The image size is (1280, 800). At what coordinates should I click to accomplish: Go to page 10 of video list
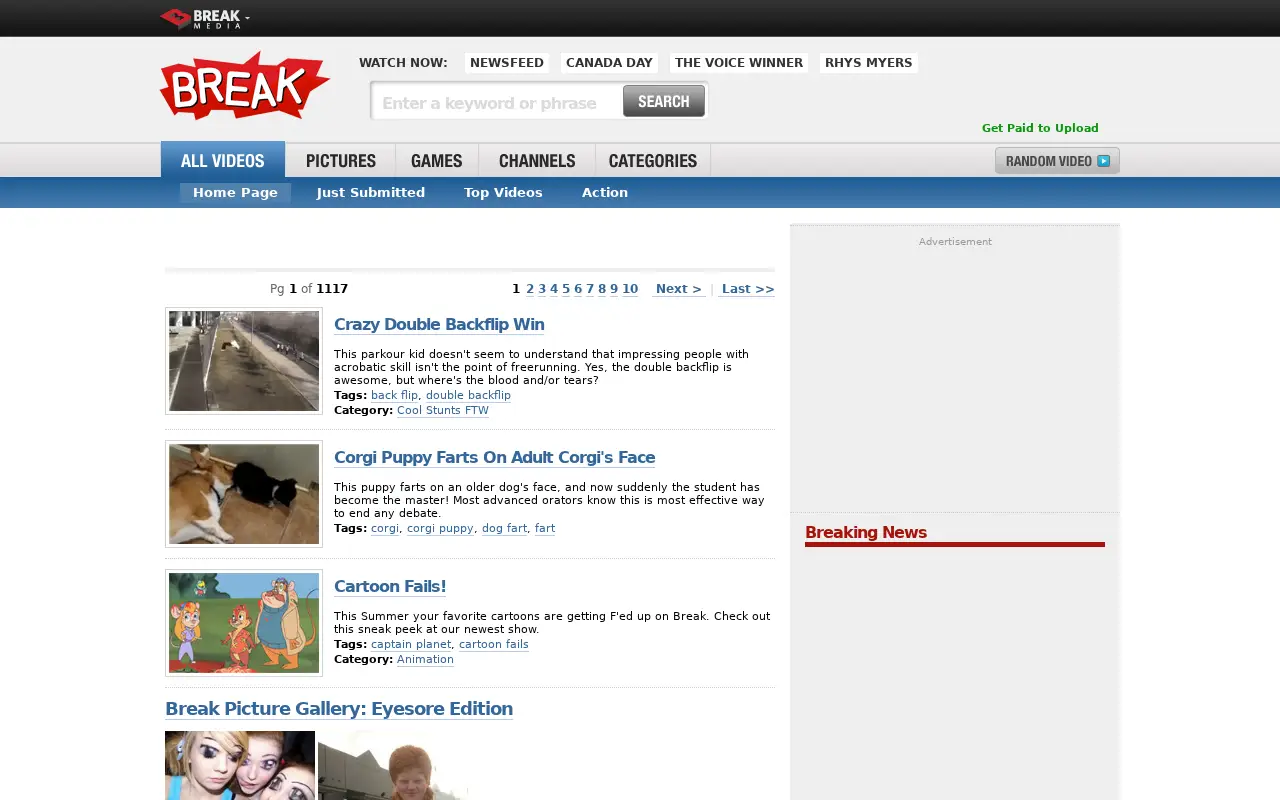(x=630, y=289)
